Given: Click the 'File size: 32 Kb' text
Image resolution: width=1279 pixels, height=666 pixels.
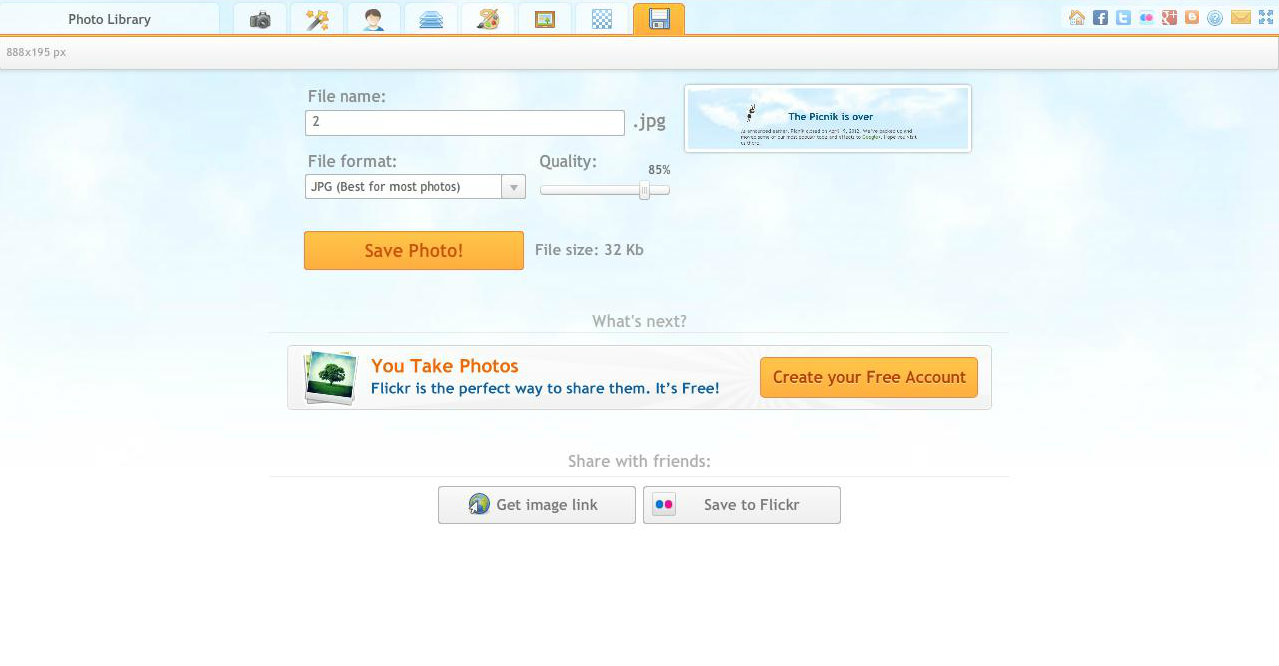Looking at the screenshot, I should (589, 250).
